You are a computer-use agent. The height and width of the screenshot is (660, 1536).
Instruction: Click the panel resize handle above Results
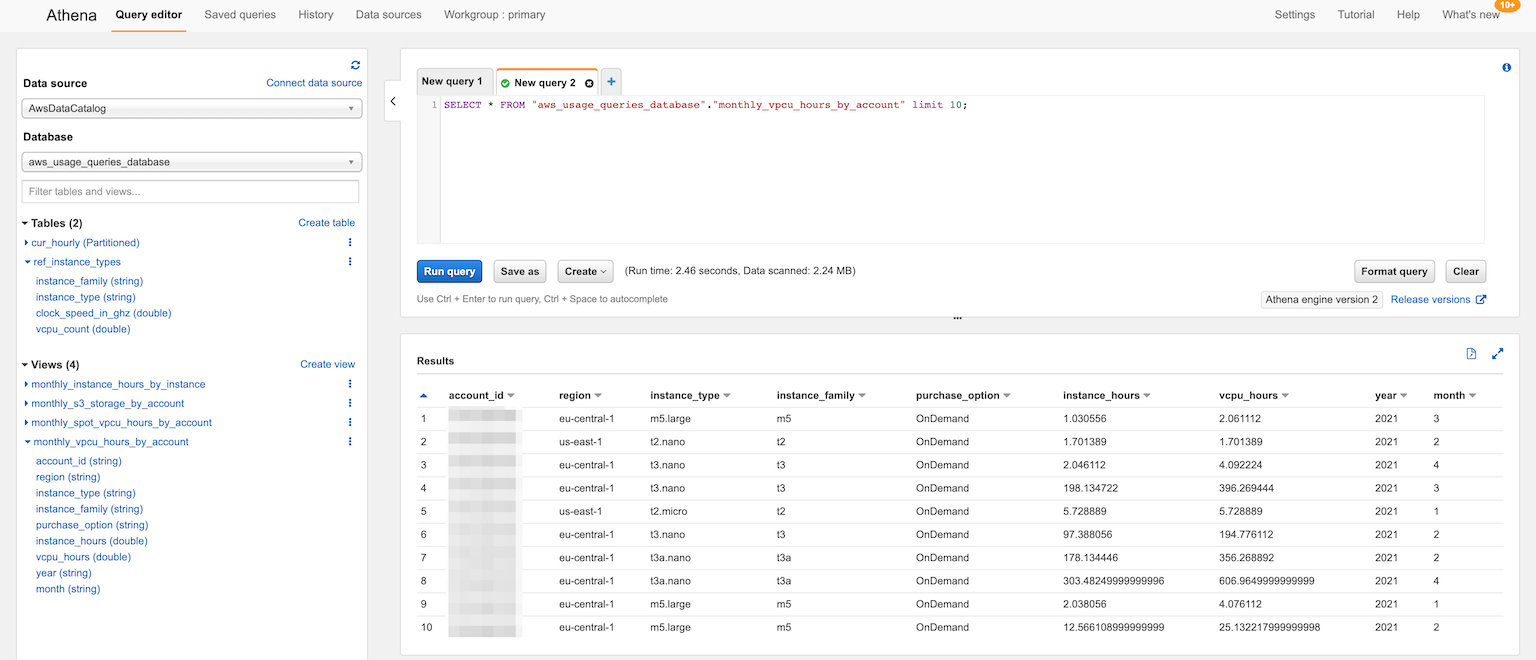coord(958,319)
